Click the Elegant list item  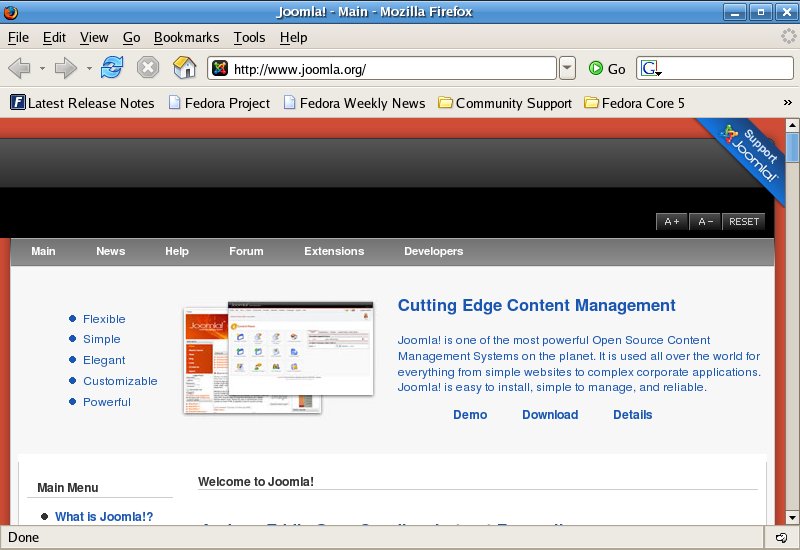point(104,360)
